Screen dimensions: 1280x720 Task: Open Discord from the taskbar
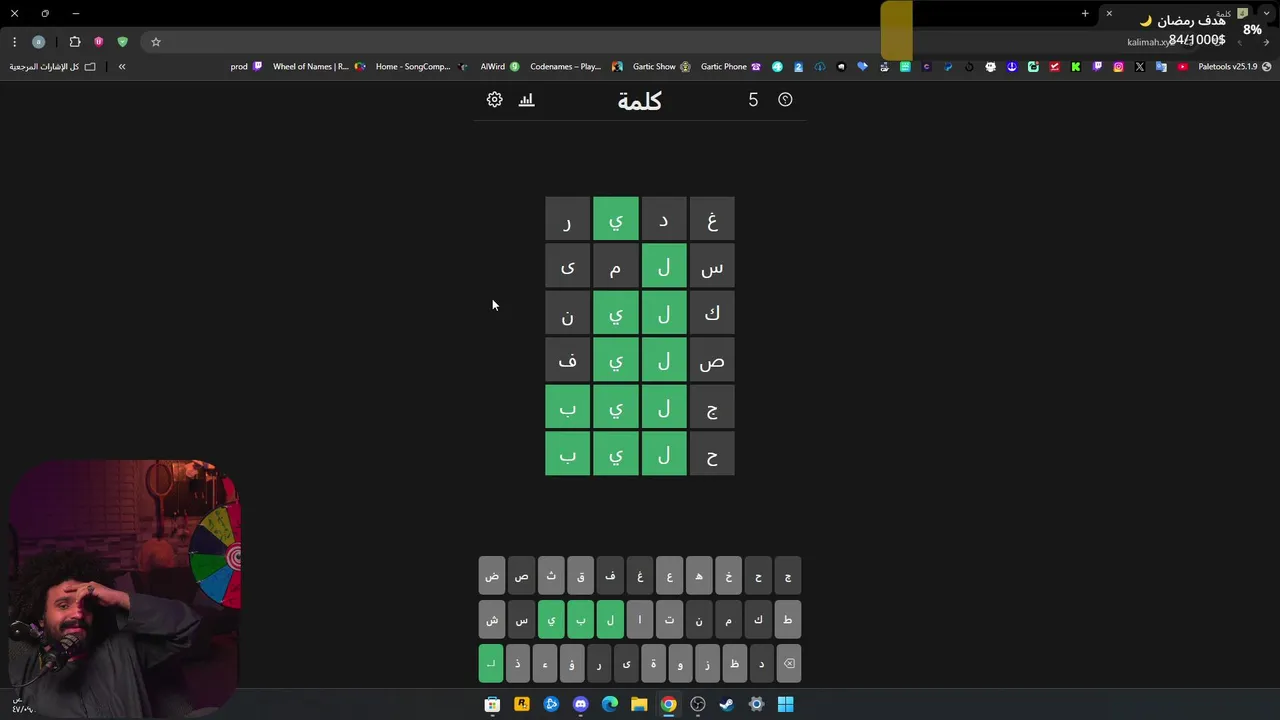tap(580, 705)
